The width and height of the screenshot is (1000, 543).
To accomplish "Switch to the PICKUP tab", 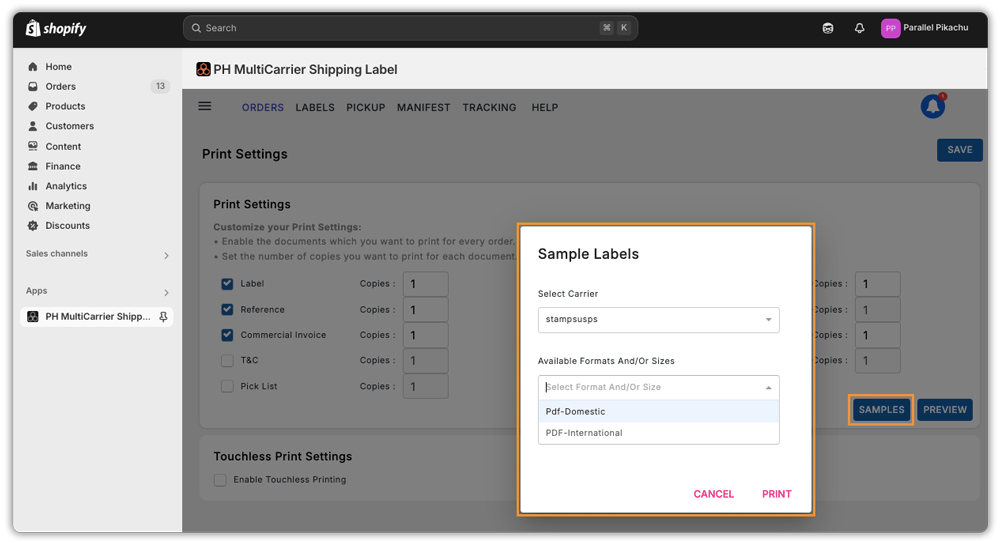I will [x=365, y=108].
